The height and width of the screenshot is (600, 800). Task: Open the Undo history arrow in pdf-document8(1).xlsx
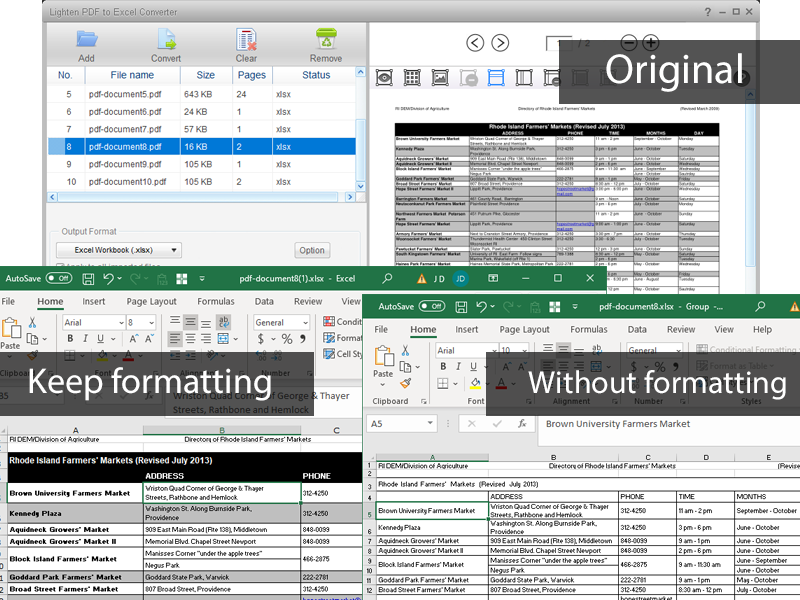[x=119, y=279]
